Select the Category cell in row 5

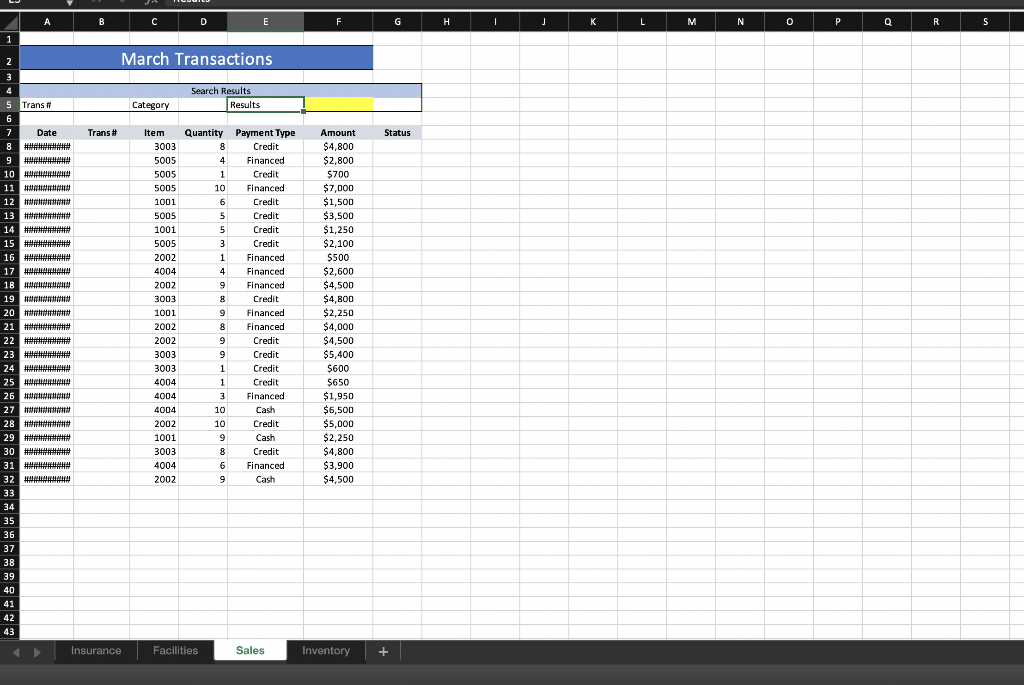point(153,104)
